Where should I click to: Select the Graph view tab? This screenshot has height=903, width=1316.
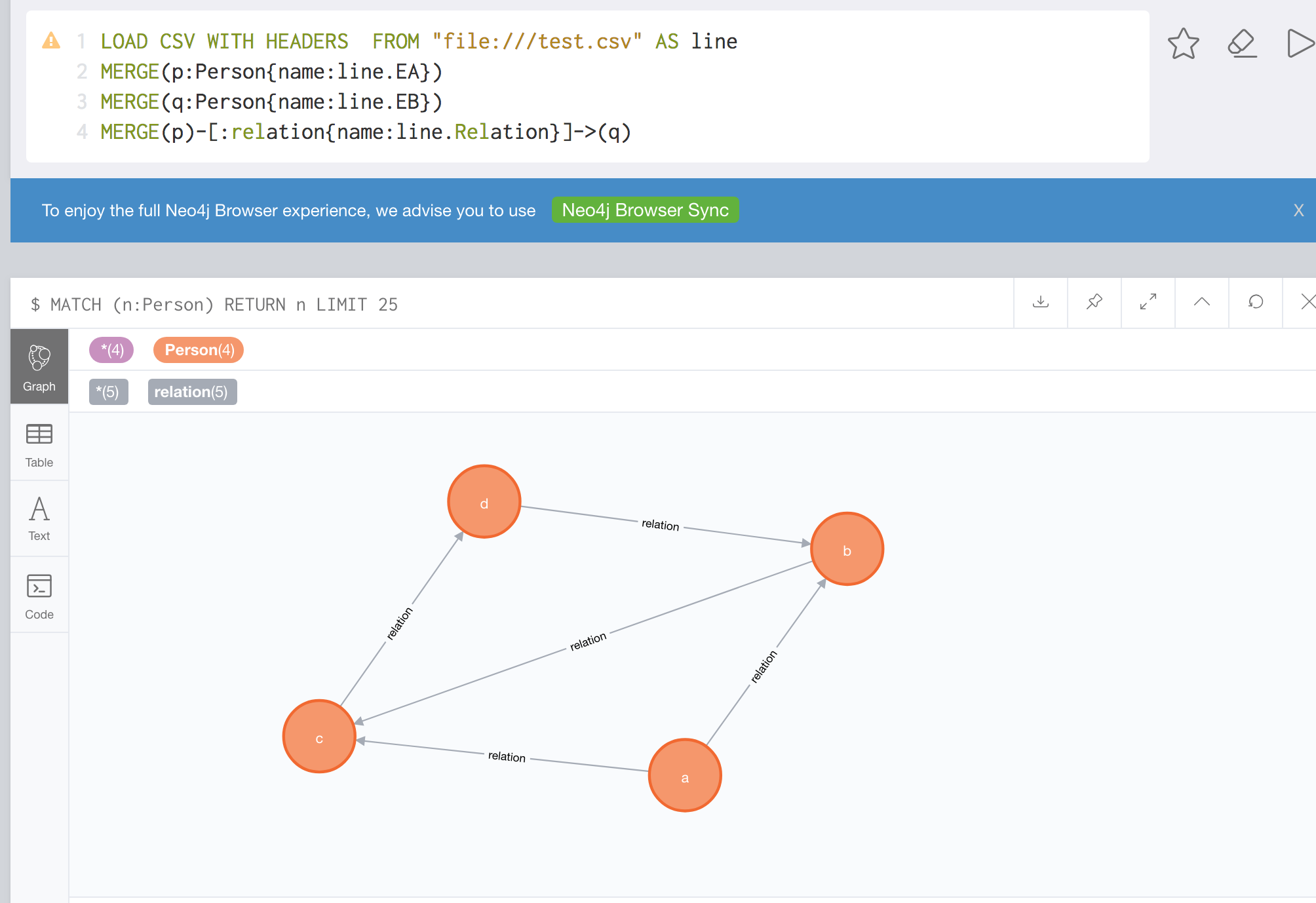click(x=39, y=367)
